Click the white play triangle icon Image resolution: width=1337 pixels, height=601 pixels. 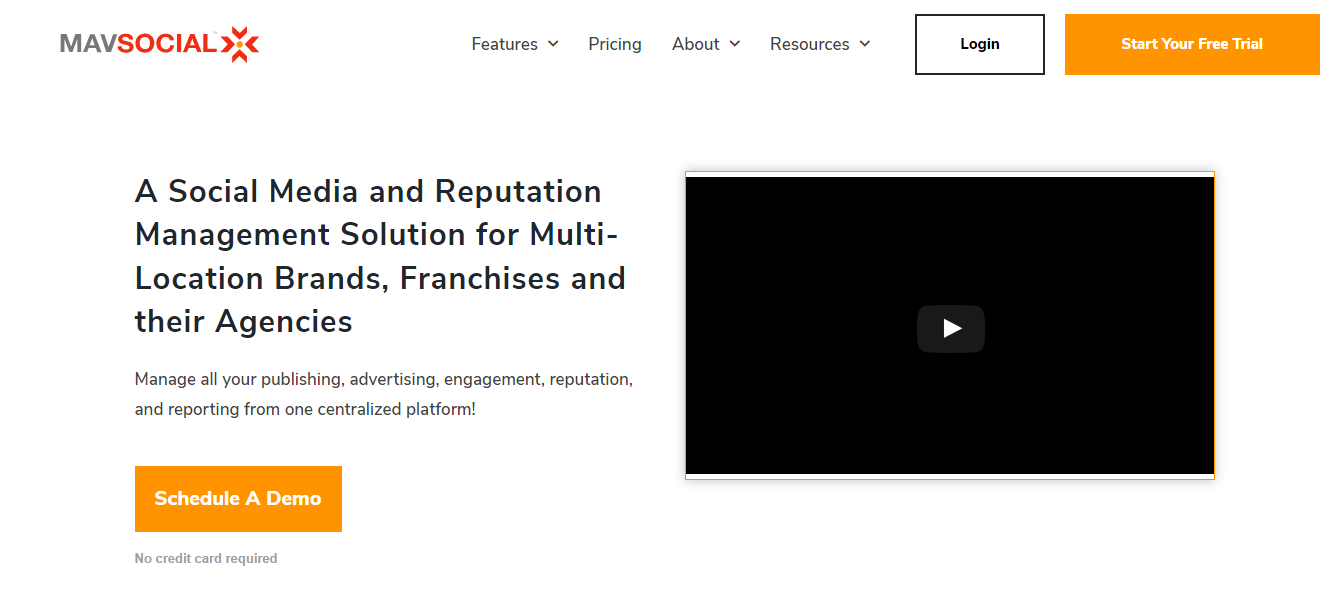952,328
